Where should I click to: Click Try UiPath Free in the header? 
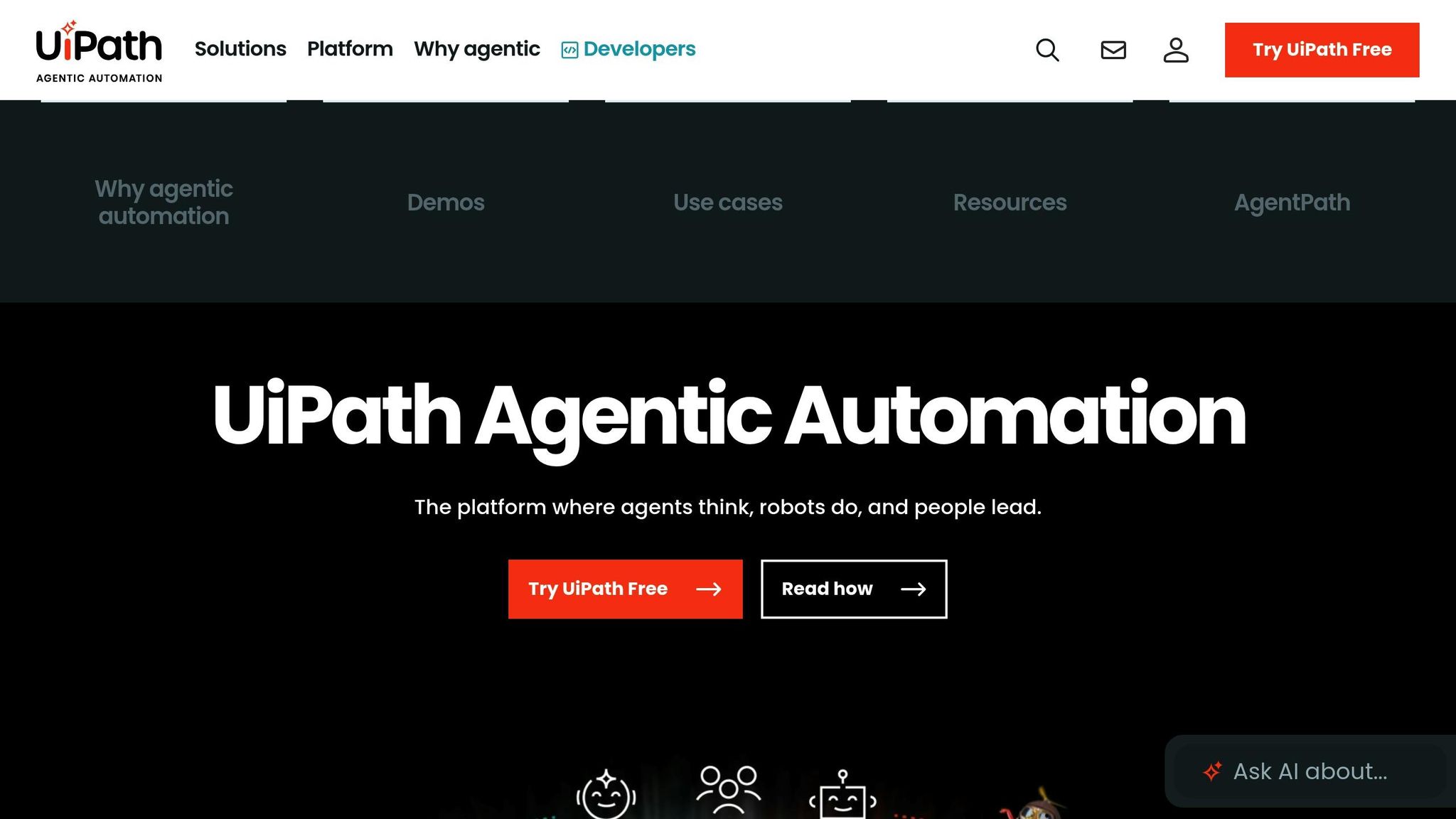(x=1321, y=49)
